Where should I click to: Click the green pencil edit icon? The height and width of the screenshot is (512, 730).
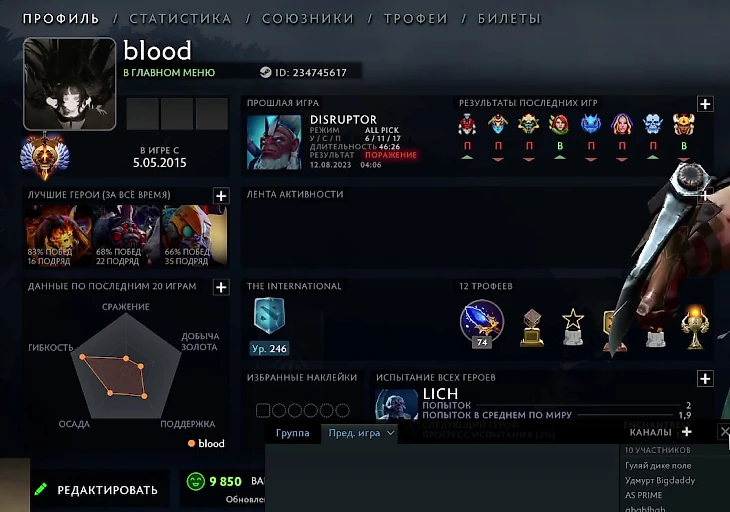point(41,489)
